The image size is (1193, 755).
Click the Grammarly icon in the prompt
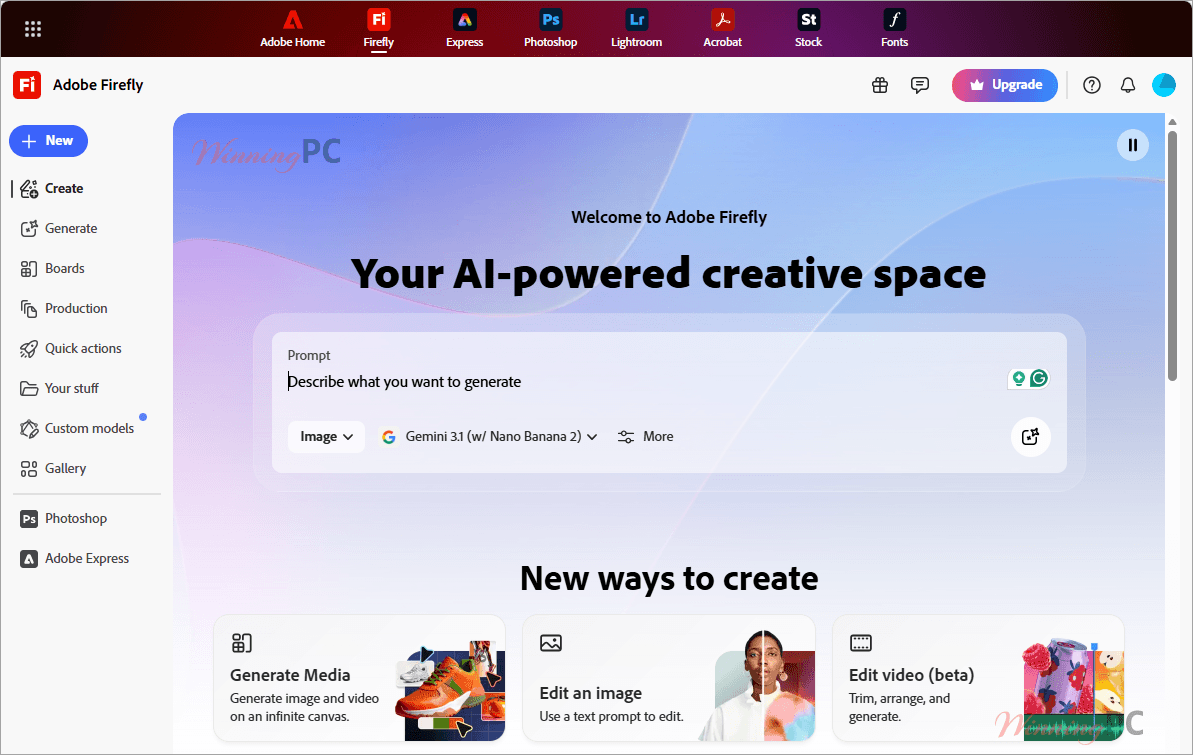pos(1039,378)
